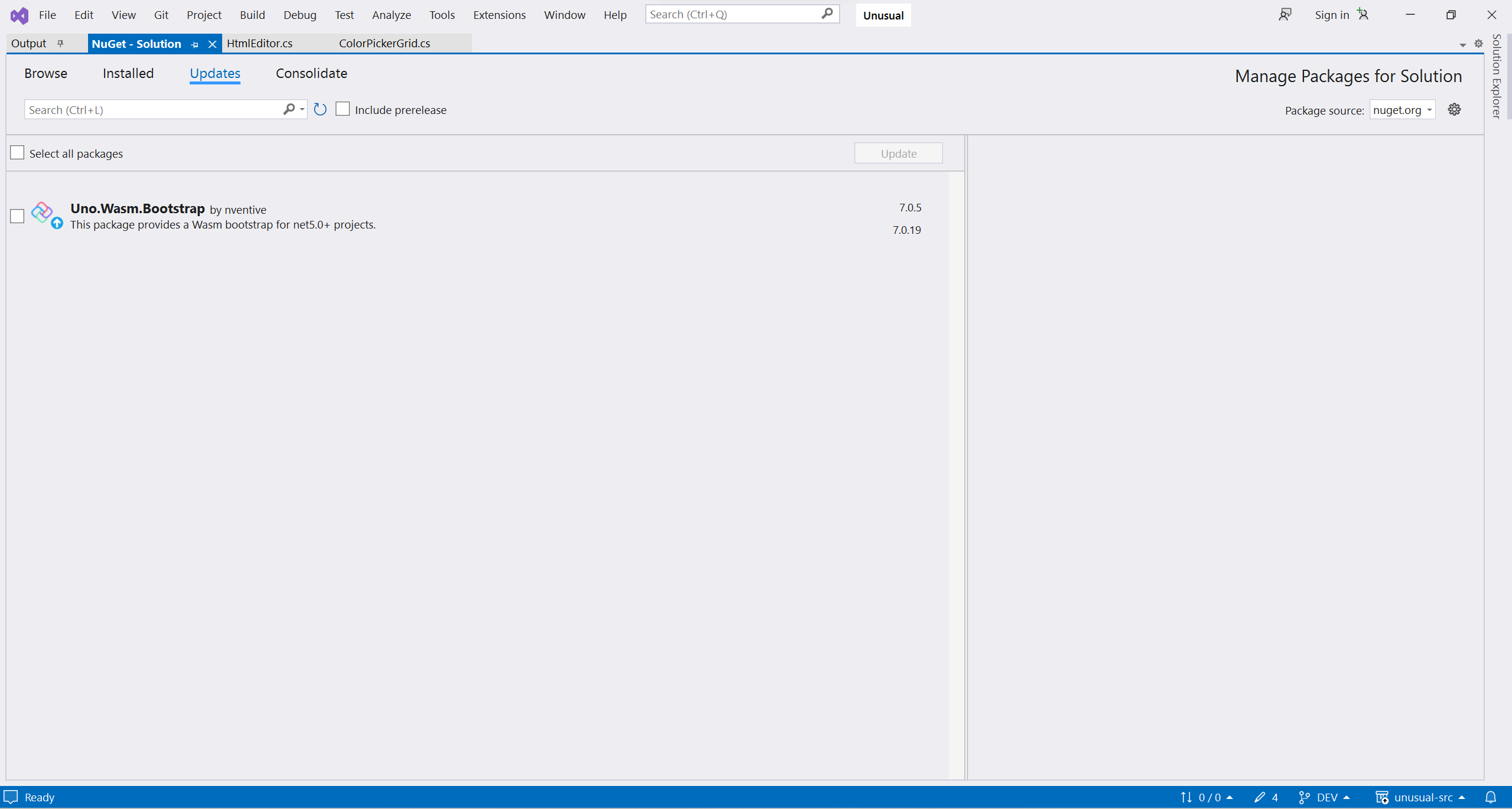Check Select all packages

17,153
